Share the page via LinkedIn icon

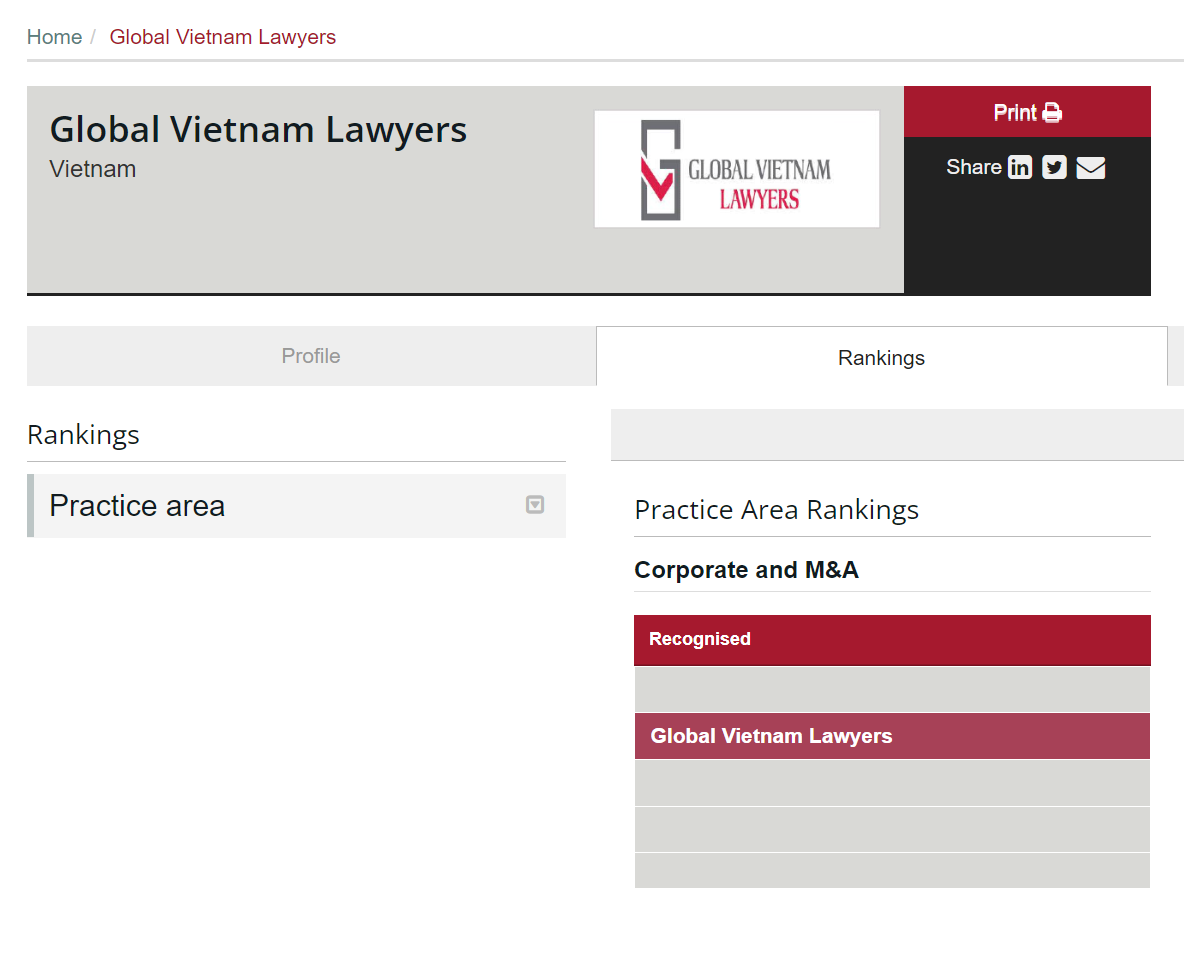(1019, 168)
